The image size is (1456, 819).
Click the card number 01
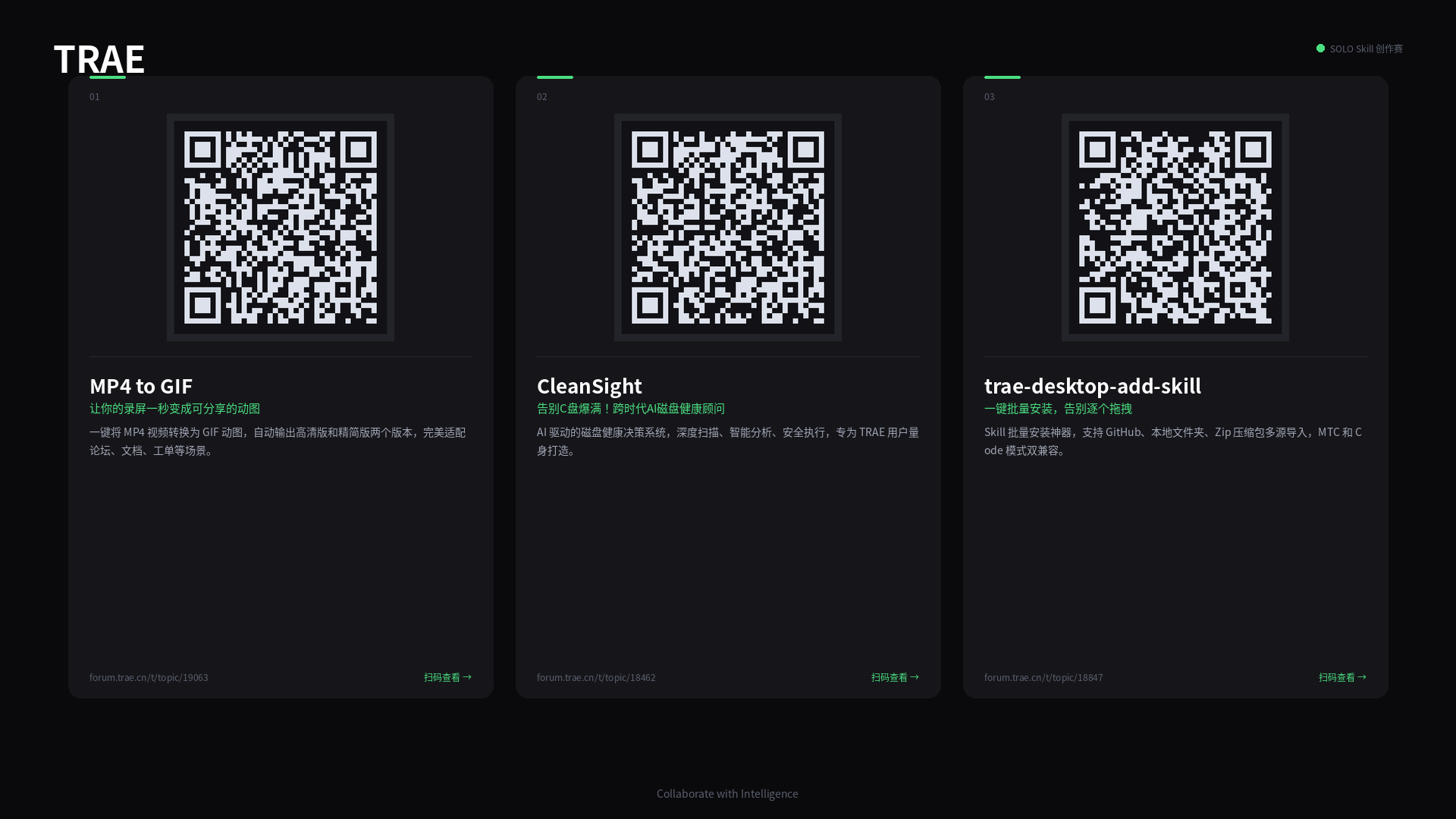[x=95, y=97]
